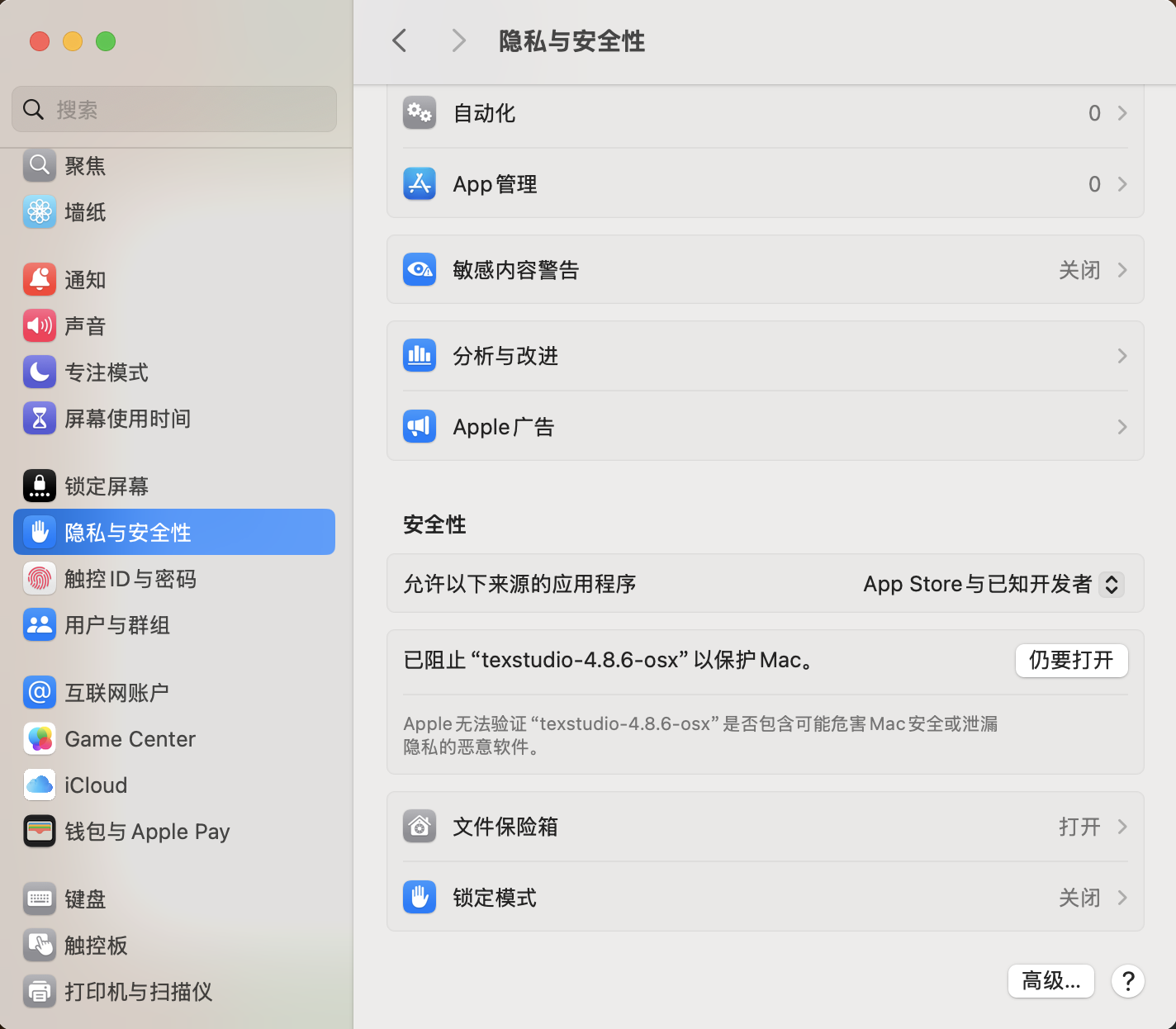Click the help question mark button
Viewport: 1176px width, 1029px height.
coord(1128,981)
